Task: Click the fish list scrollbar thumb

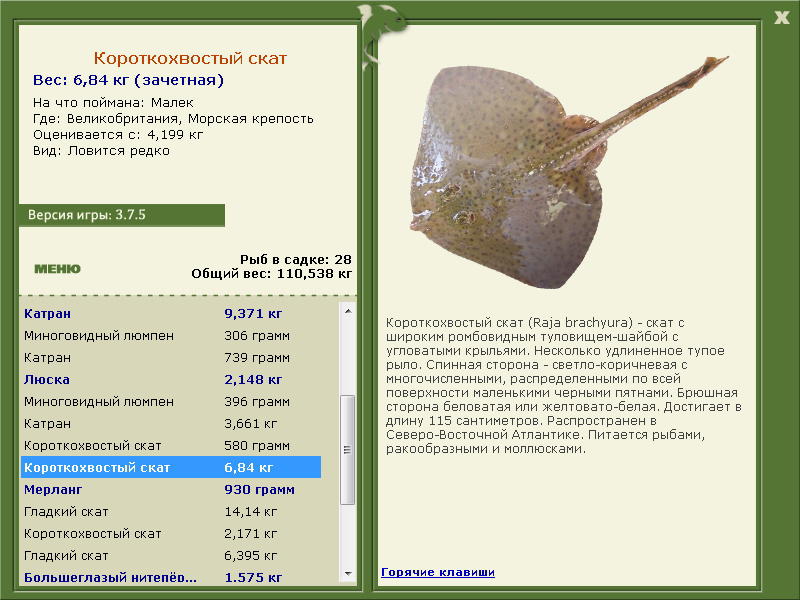Action: (x=348, y=449)
